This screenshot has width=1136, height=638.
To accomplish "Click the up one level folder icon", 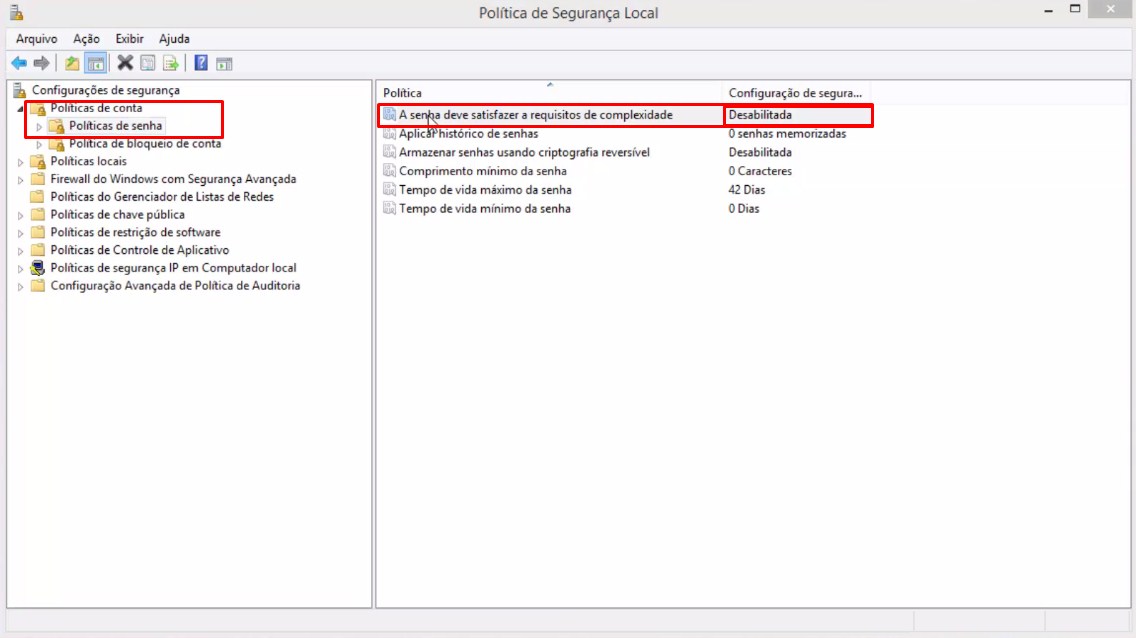I will (x=72, y=64).
